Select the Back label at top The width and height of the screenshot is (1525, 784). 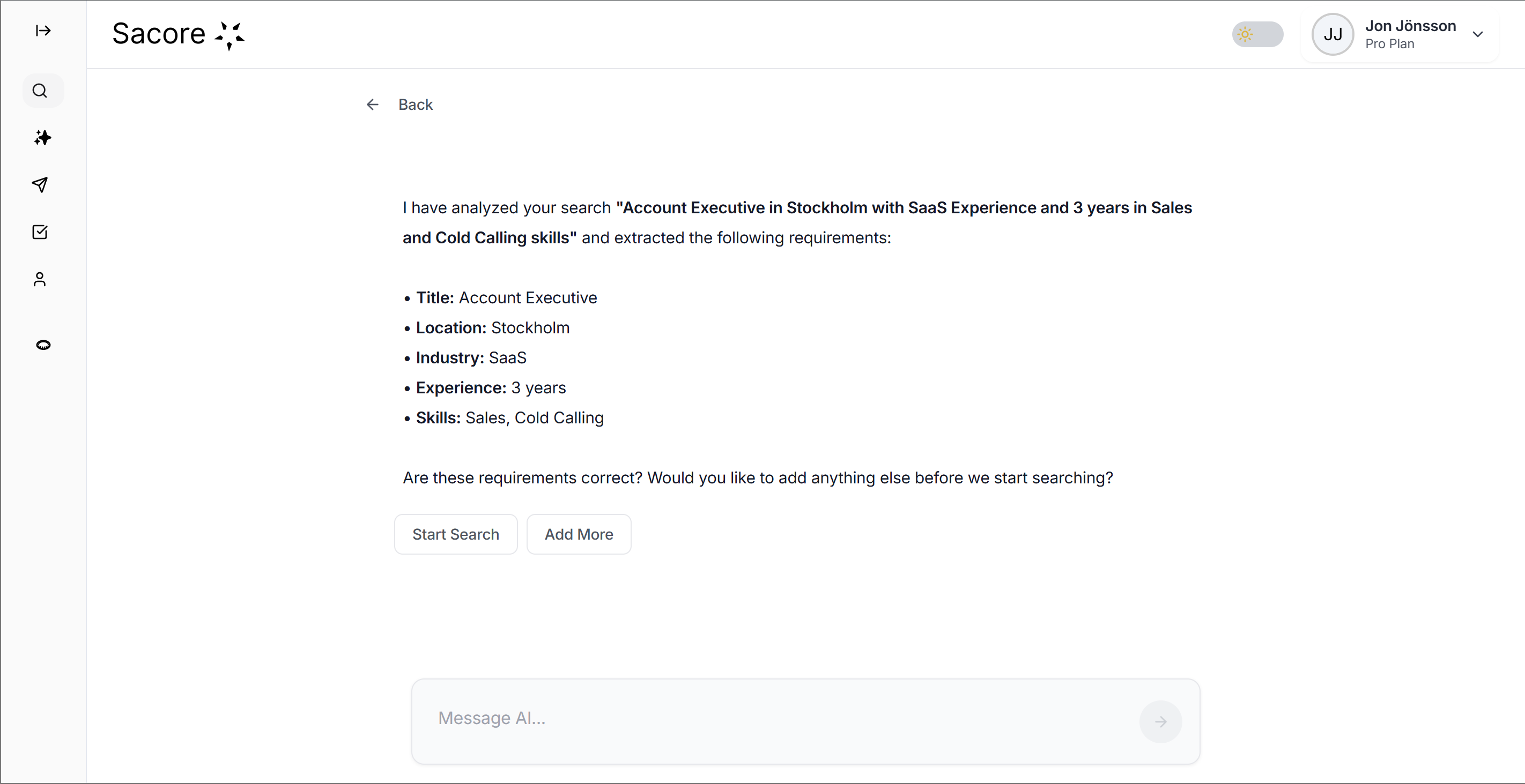point(415,104)
